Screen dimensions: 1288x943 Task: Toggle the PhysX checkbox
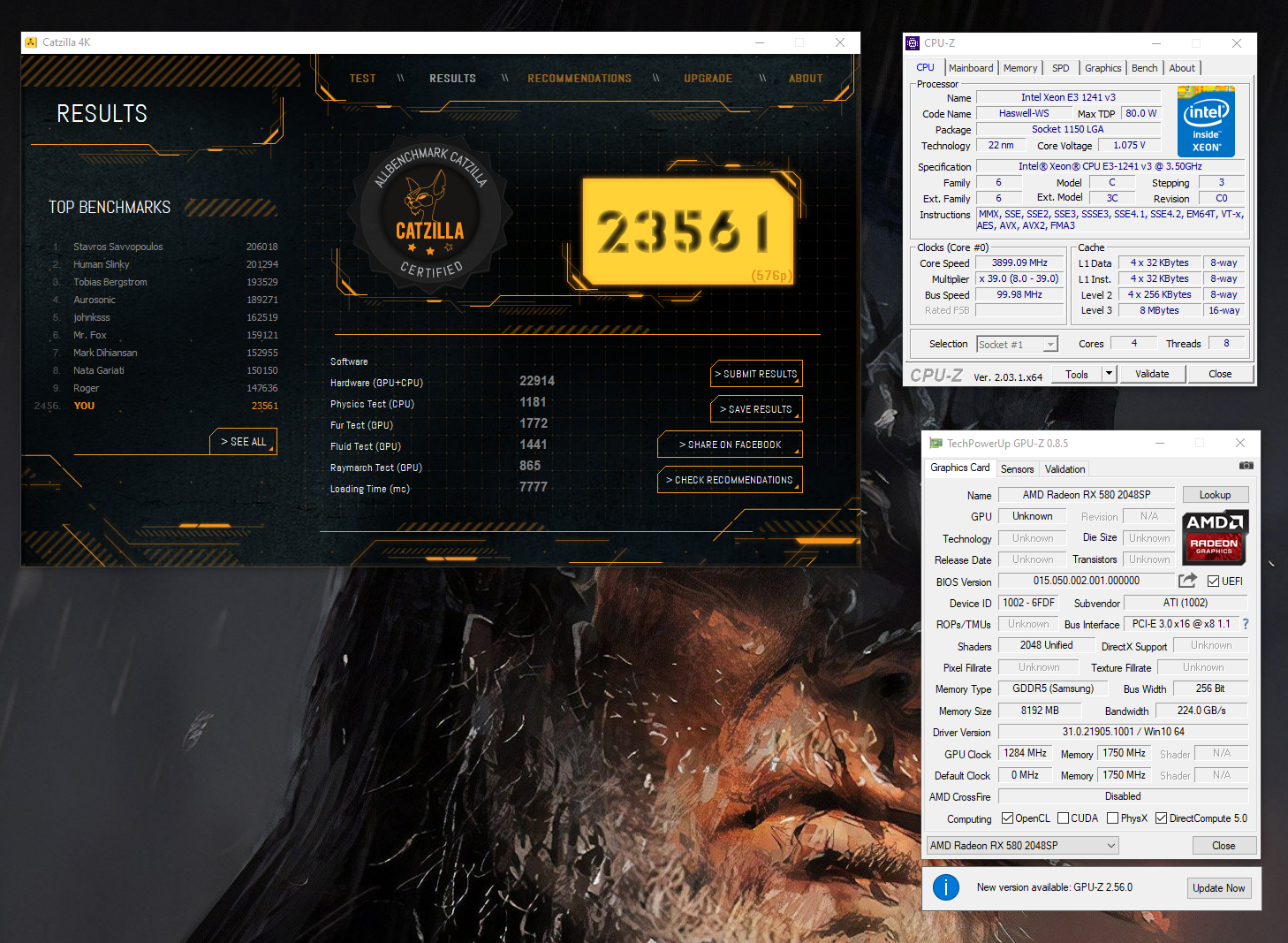(x=1113, y=818)
